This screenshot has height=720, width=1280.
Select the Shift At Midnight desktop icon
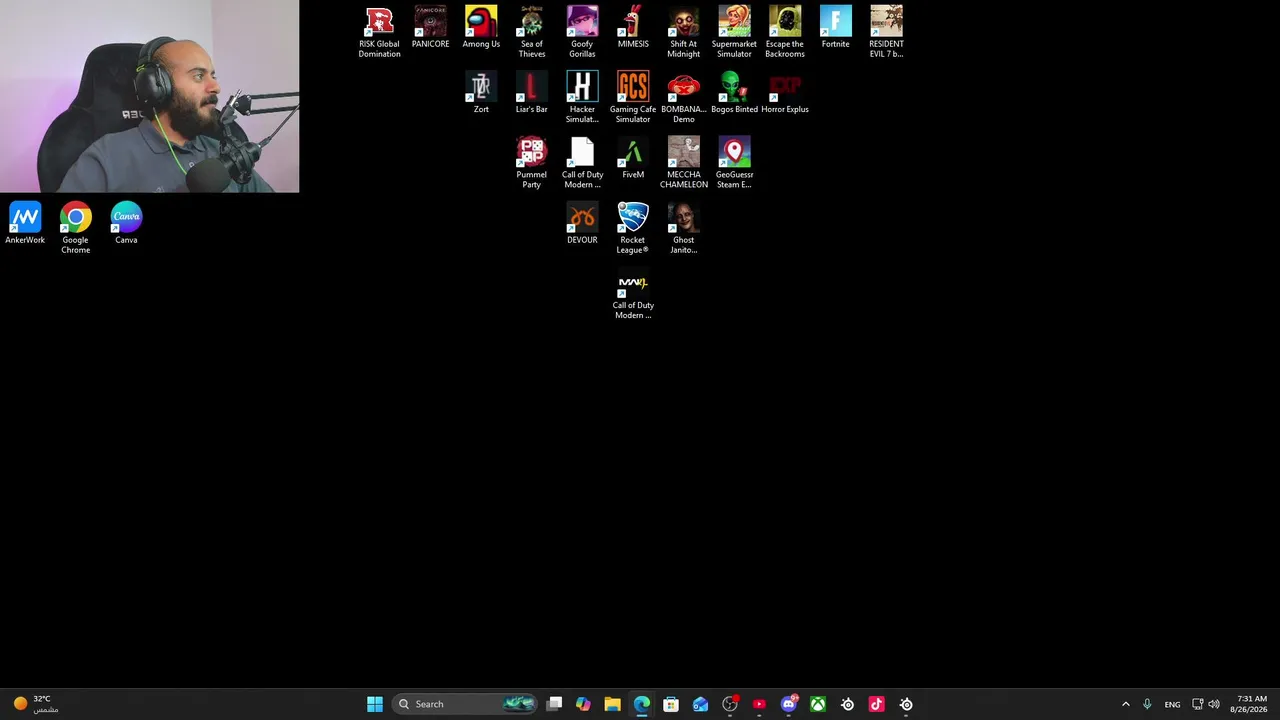[684, 32]
